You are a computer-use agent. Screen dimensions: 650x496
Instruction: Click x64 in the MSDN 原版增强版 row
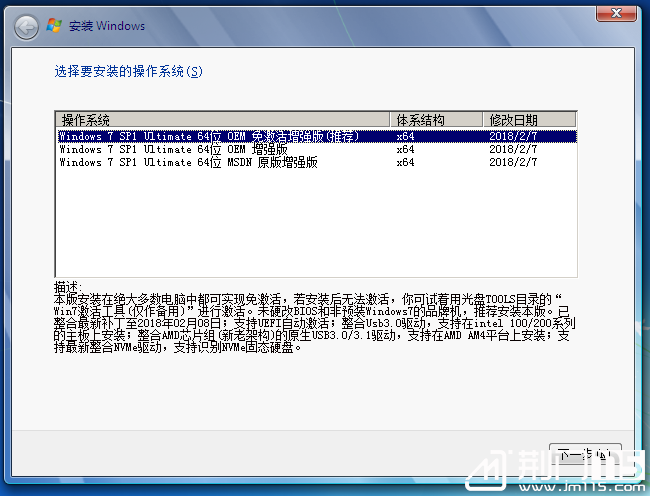pos(405,162)
